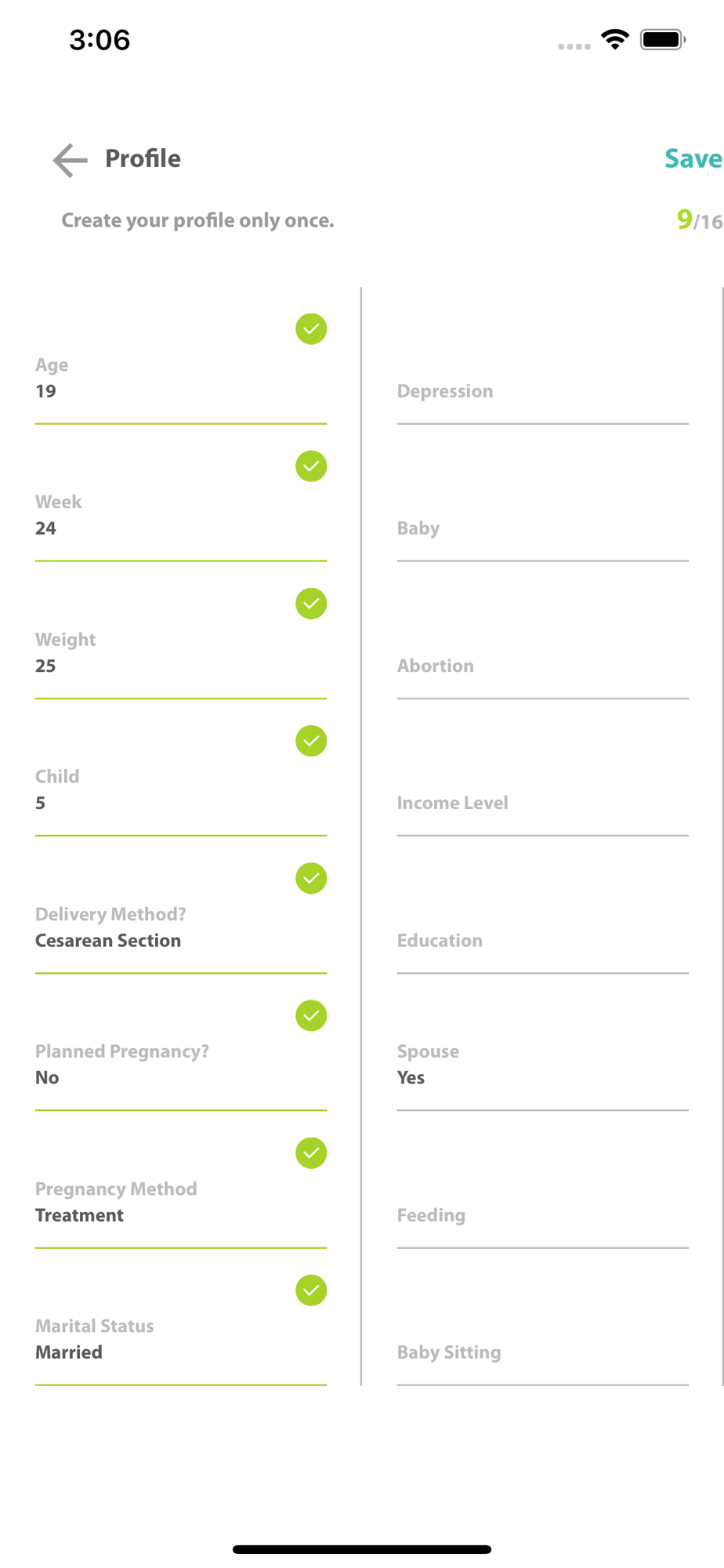
Task: Edit the Week field showing 24
Action: pyautogui.click(x=181, y=516)
